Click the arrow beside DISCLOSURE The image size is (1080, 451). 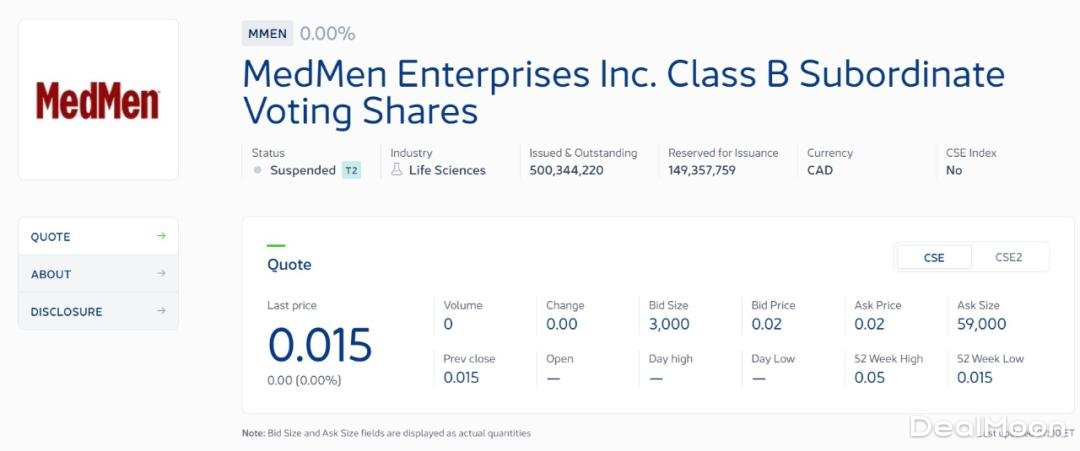pyautogui.click(x=161, y=311)
